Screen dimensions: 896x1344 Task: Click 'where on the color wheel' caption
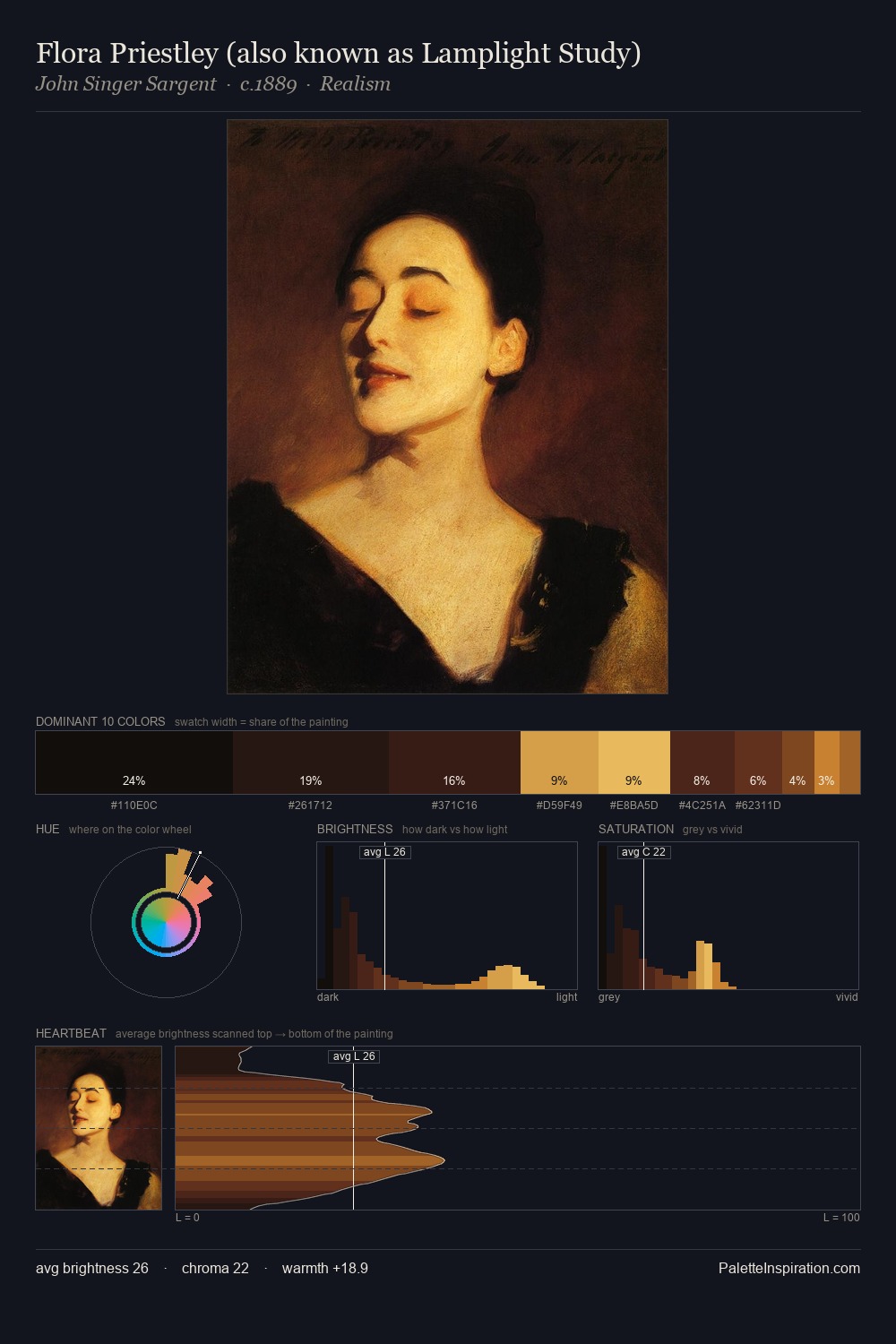[x=130, y=830]
